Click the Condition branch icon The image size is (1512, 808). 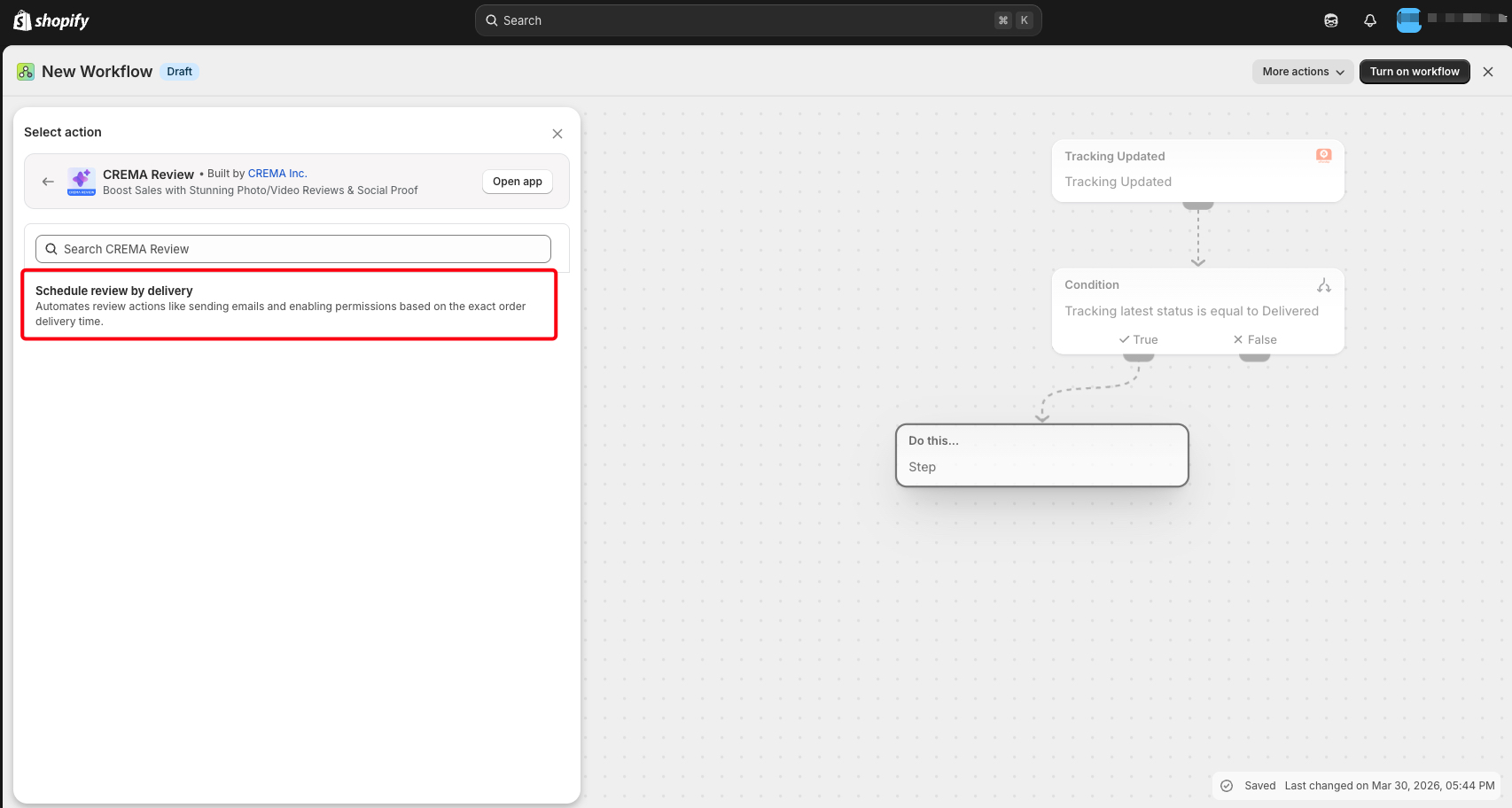pos(1324,285)
